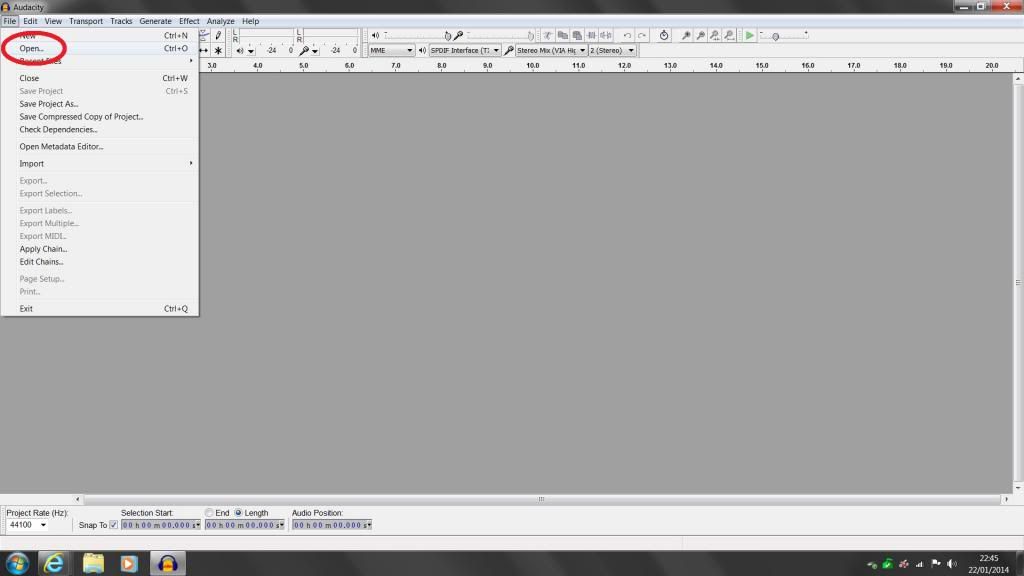
Task: Select the Draw (pencil) tool
Action: point(218,35)
